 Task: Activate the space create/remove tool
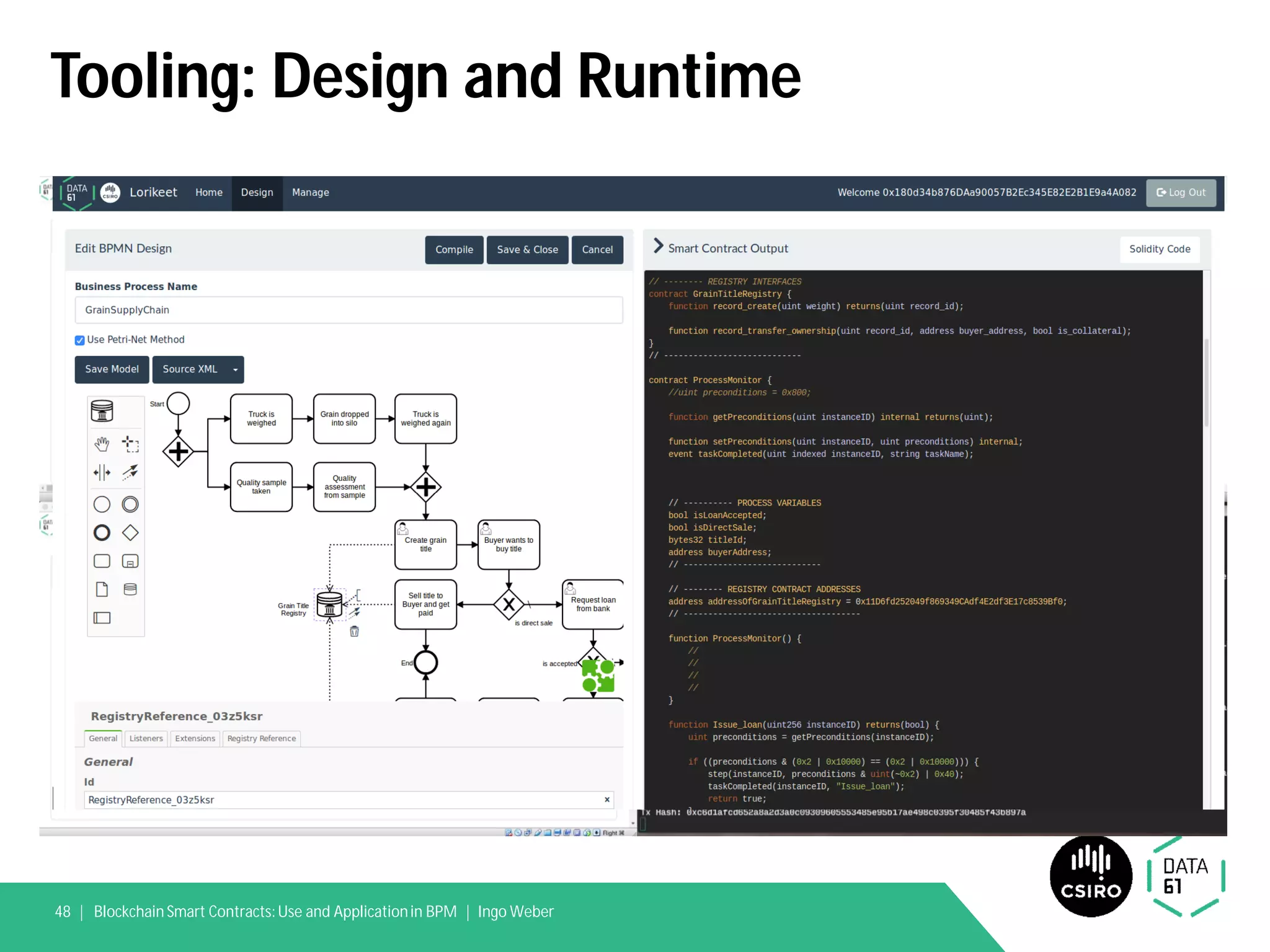tap(102, 473)
